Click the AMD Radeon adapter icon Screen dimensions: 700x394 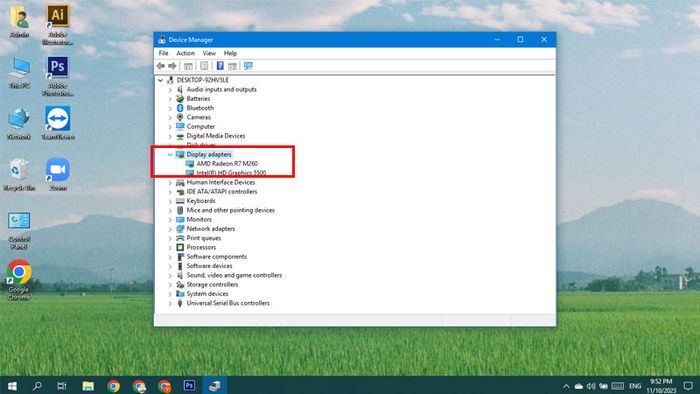(190, 164)
